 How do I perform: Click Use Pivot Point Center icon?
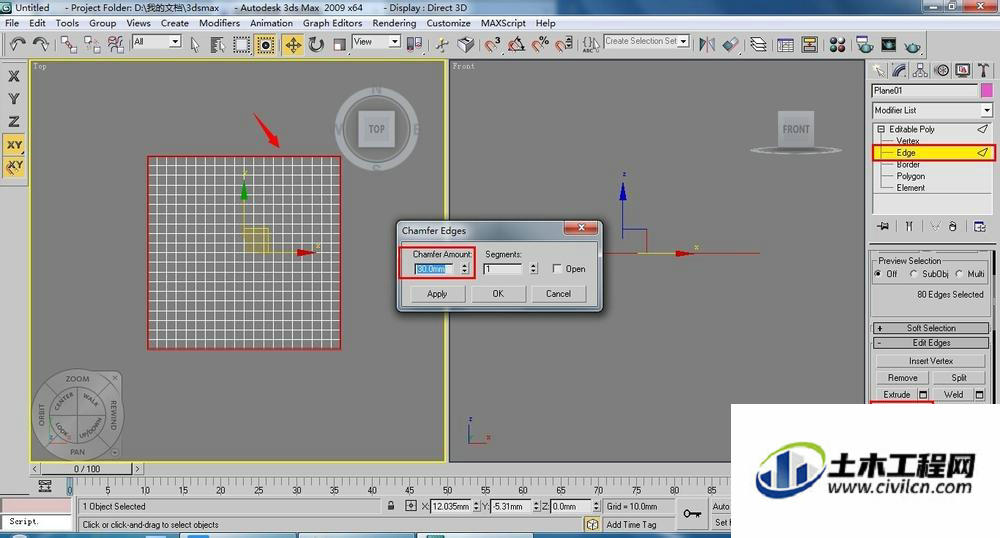(414, 45)
